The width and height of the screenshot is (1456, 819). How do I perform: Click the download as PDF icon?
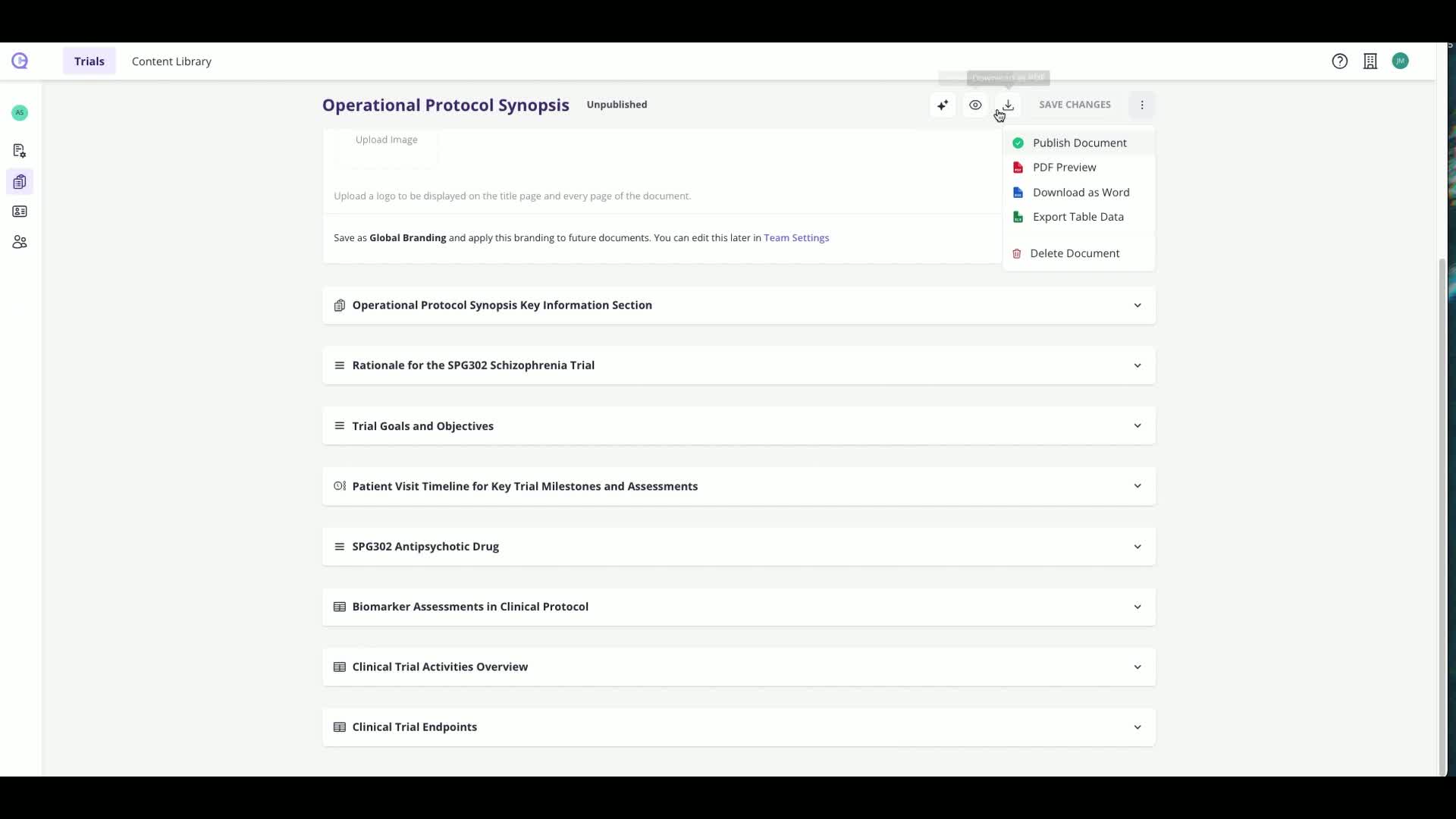1009,105
